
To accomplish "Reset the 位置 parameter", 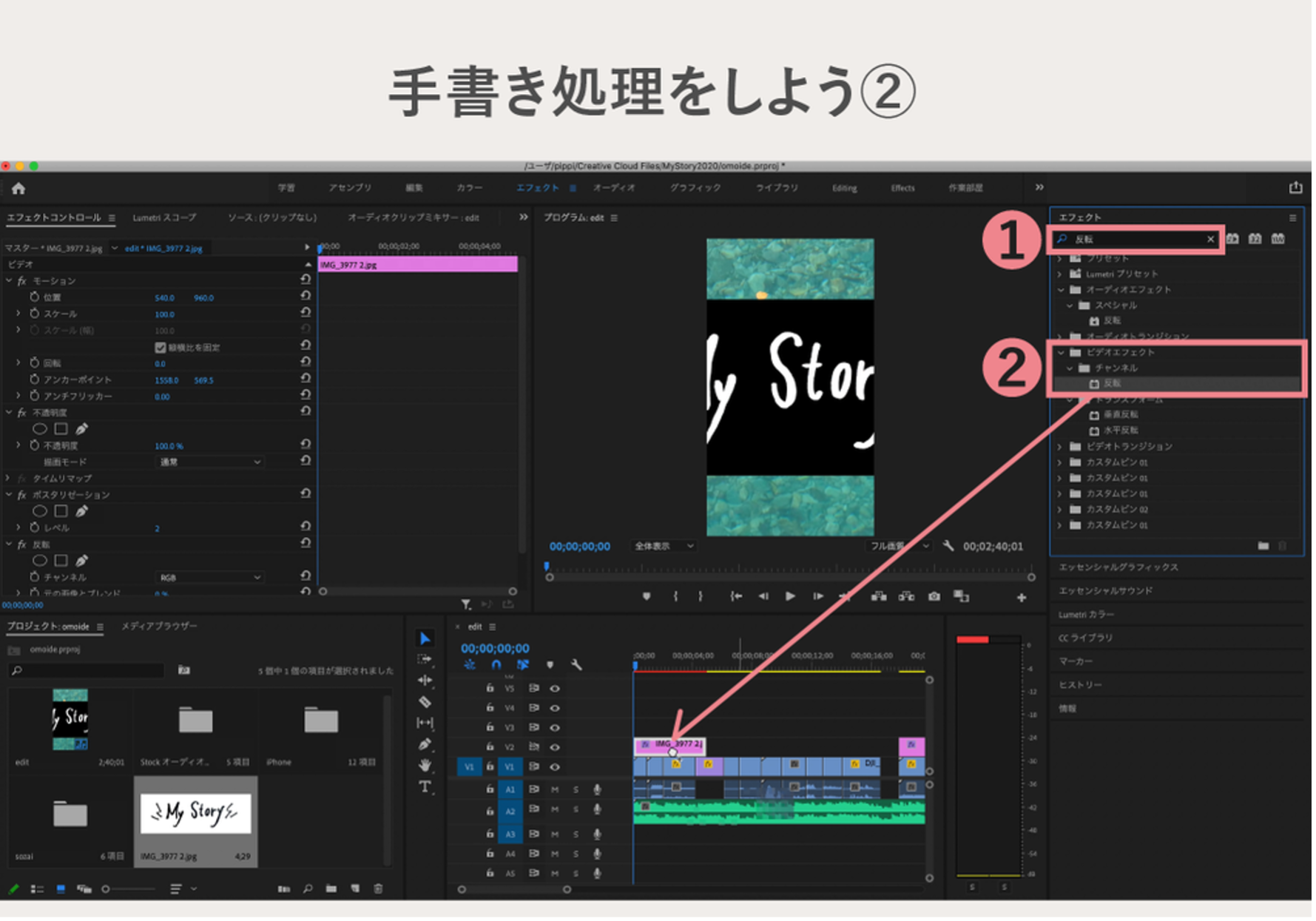I will [x=306, y=297].
